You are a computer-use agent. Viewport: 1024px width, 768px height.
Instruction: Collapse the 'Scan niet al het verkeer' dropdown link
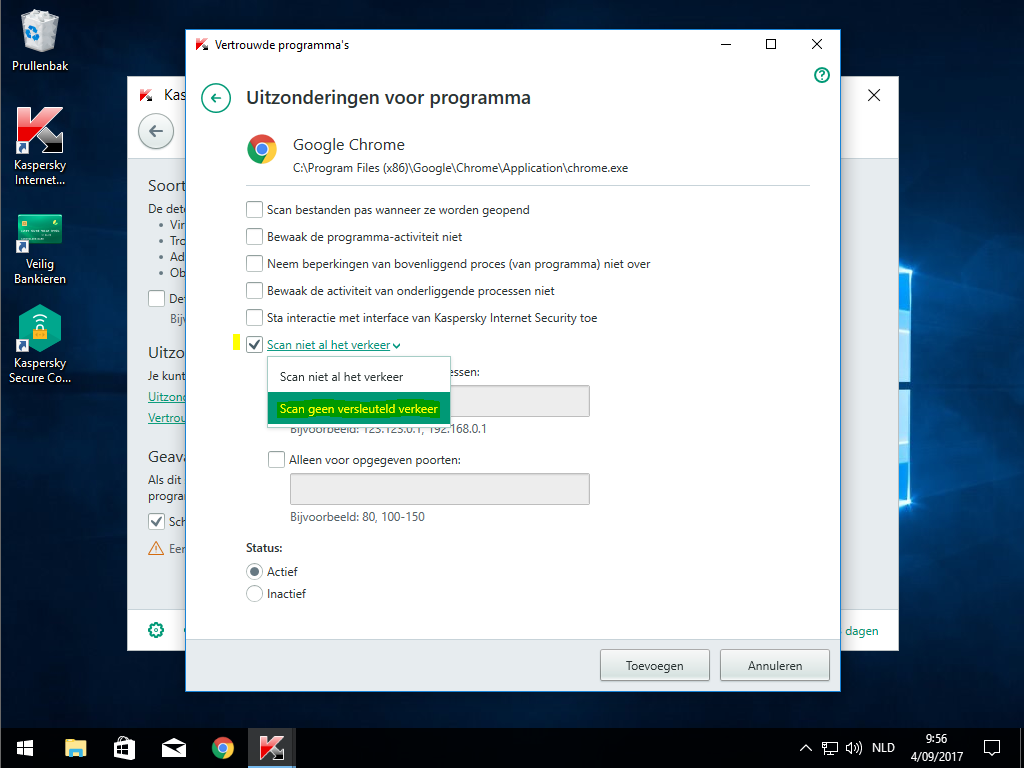333,345
